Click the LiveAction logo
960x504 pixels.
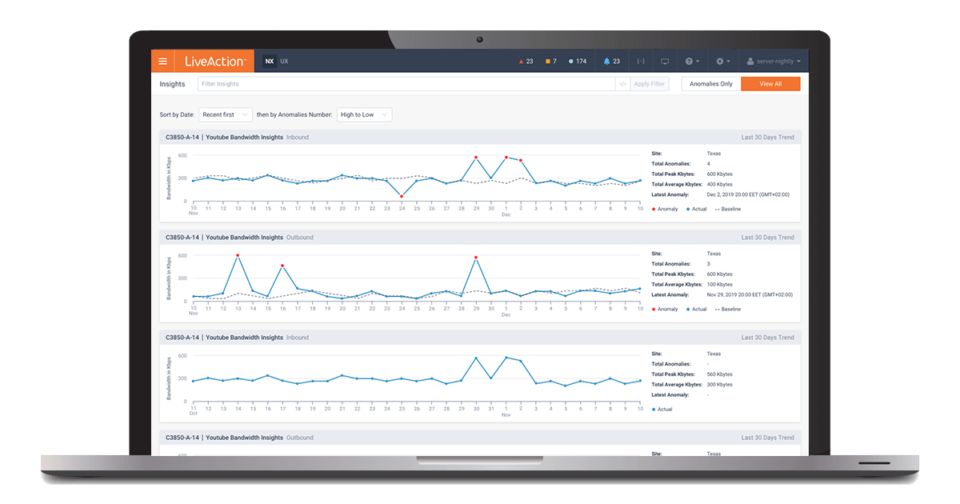214,61
